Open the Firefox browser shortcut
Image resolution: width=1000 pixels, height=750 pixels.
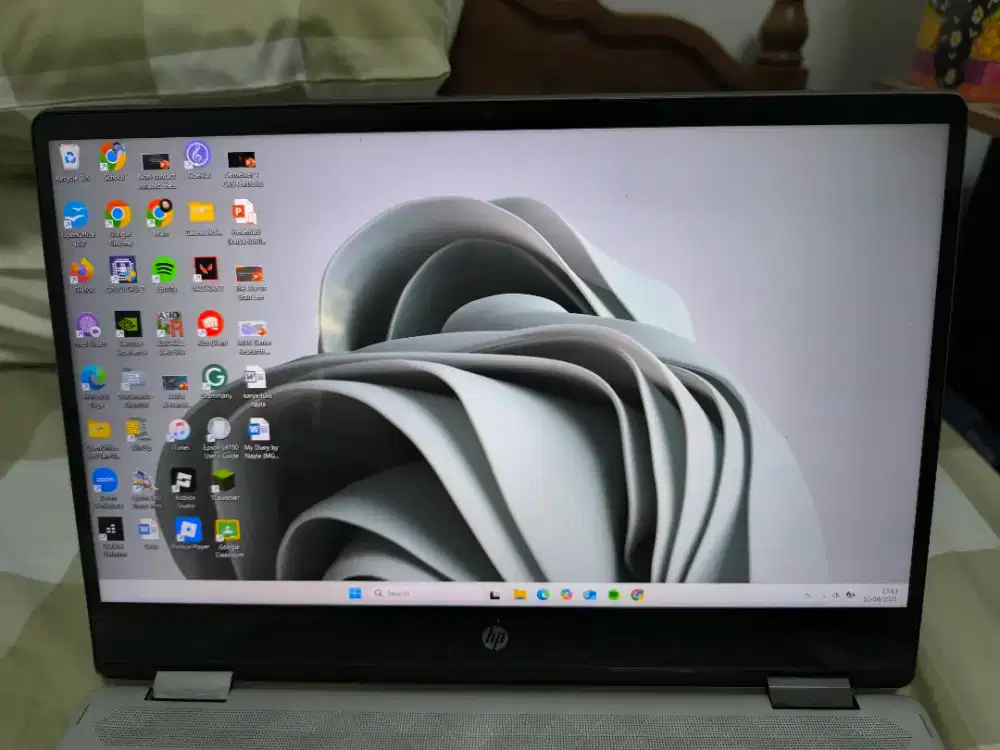click(x=82, y=272)
